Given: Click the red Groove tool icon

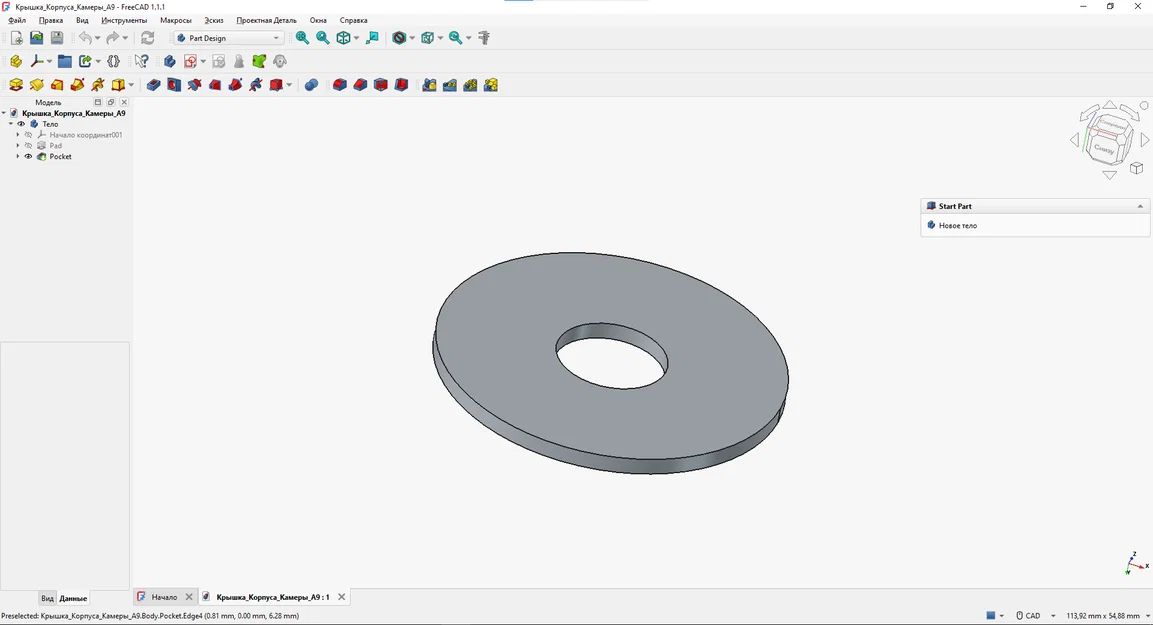Looking at the screenshot, I should [194, 85].
